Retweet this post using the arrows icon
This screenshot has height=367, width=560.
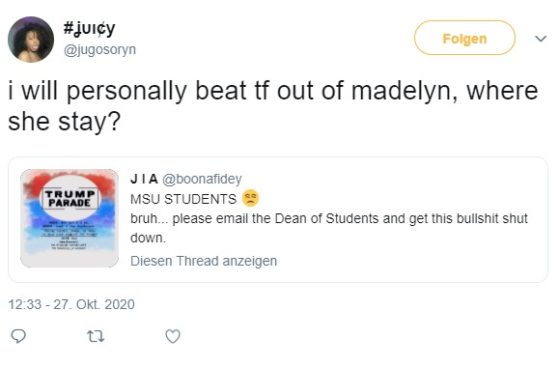tap(96, 336)
